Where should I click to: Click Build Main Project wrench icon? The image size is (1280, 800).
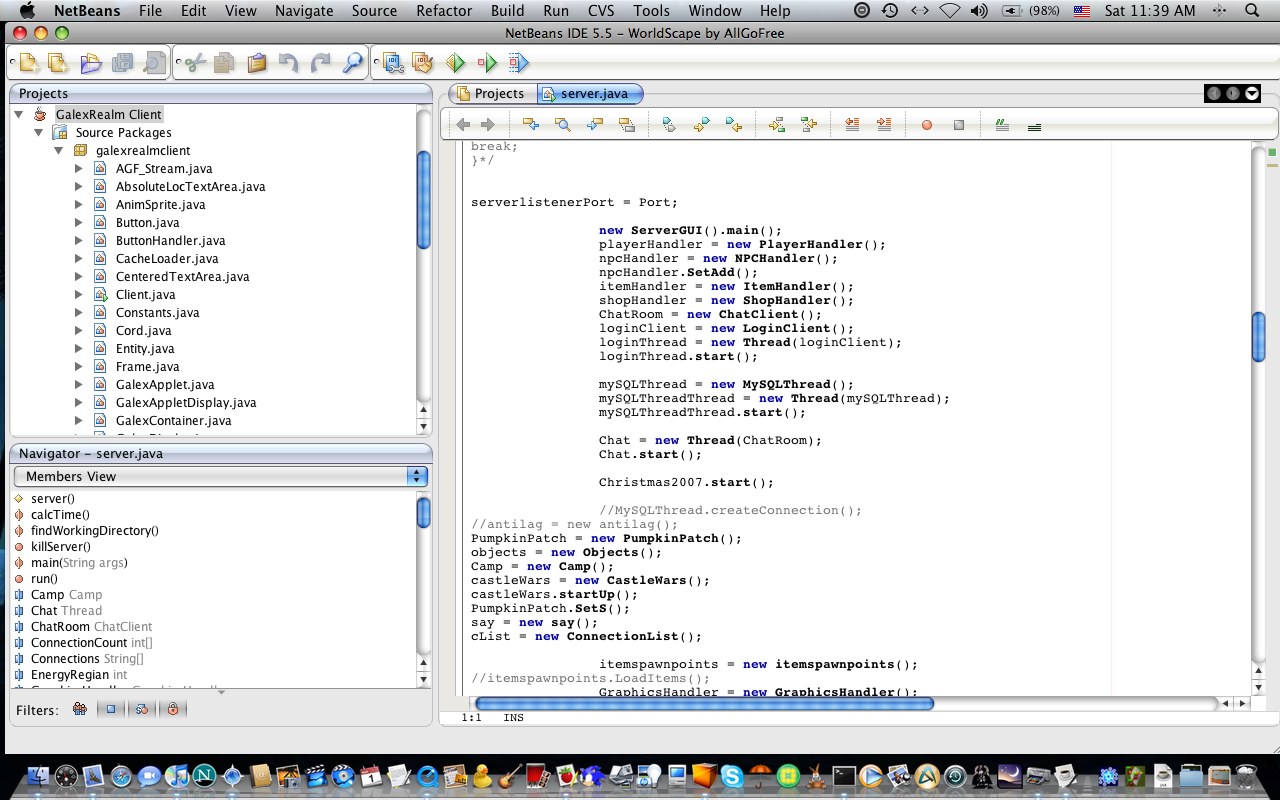click(x=392, y=63)
